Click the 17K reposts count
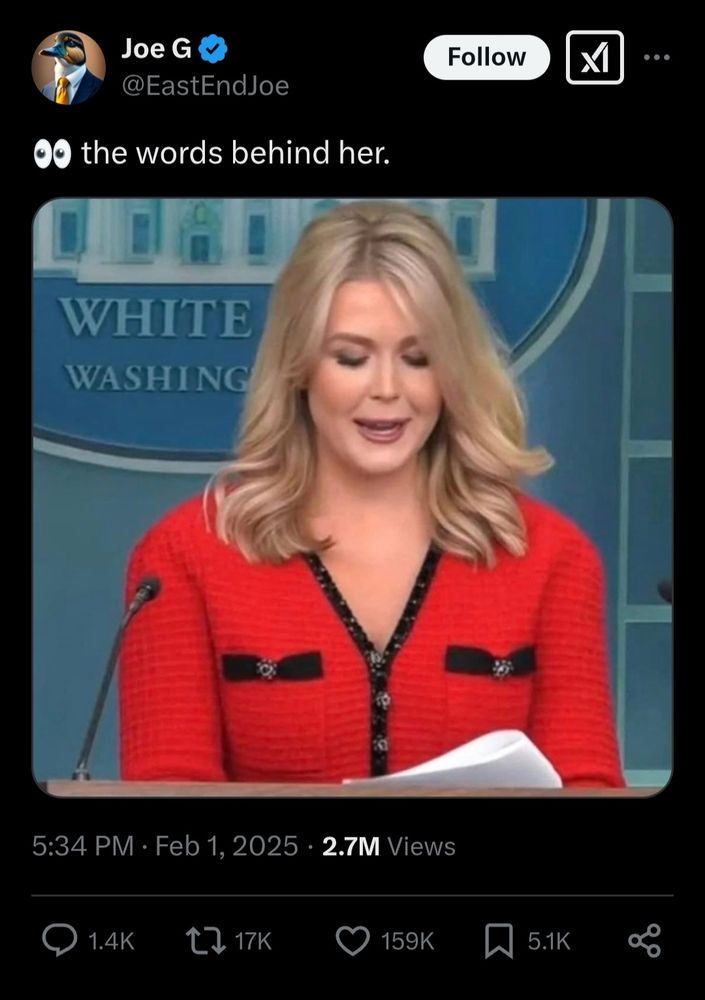705x1000 pixels. pos(253,941)
